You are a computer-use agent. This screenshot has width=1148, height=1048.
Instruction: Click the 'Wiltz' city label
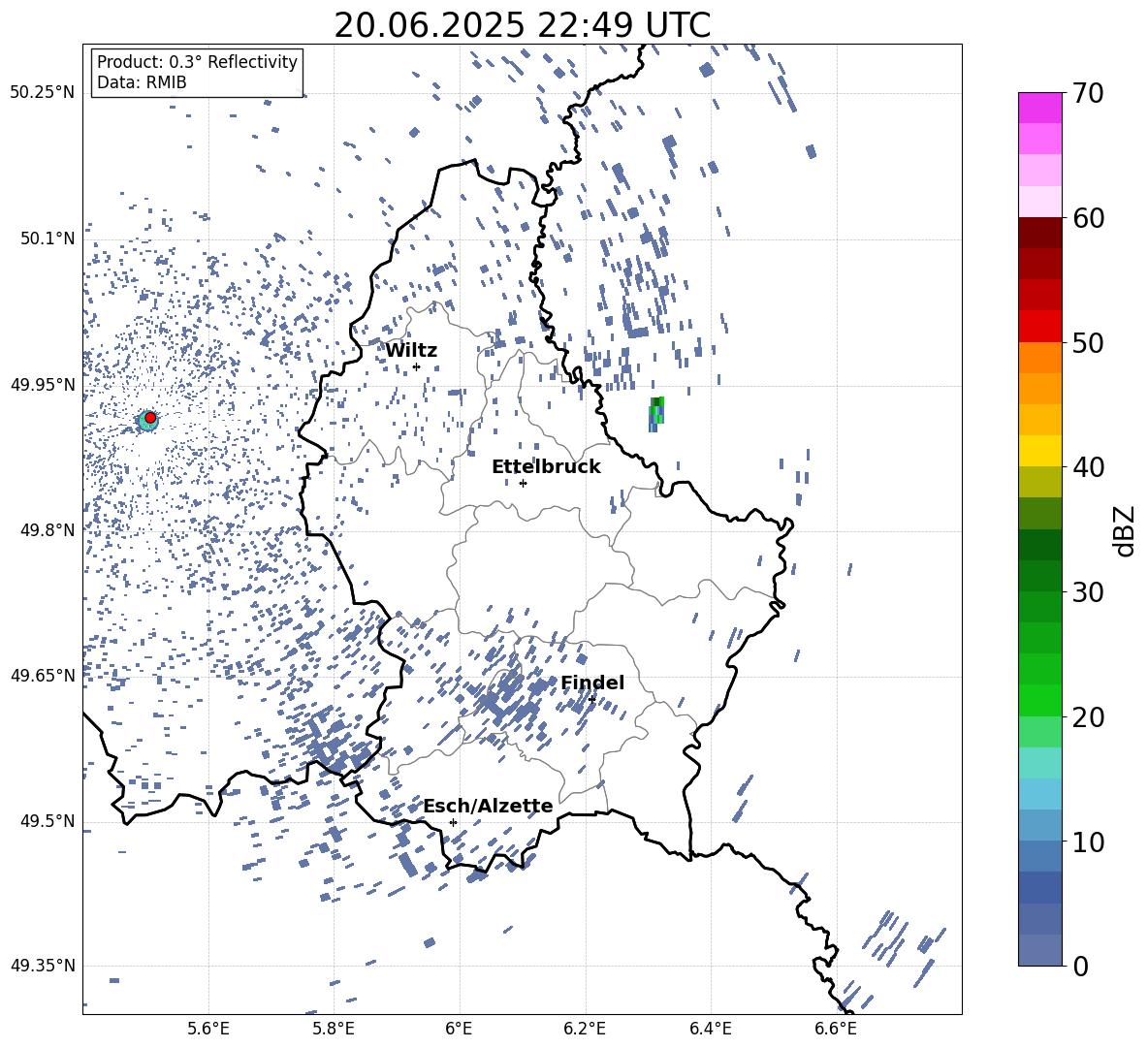click(x=411, y=350)
